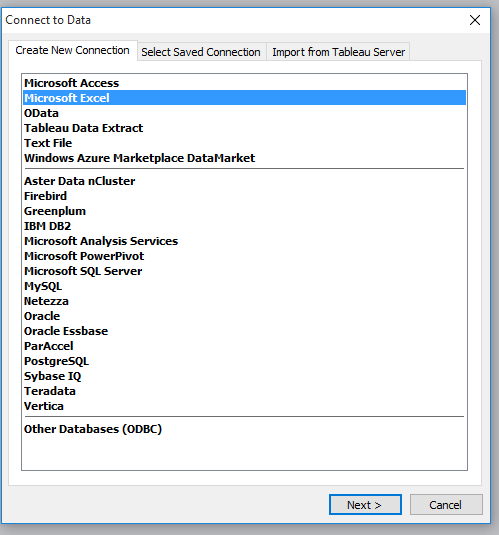Select the OData connection type
The image size is (499, 535).
244,113
